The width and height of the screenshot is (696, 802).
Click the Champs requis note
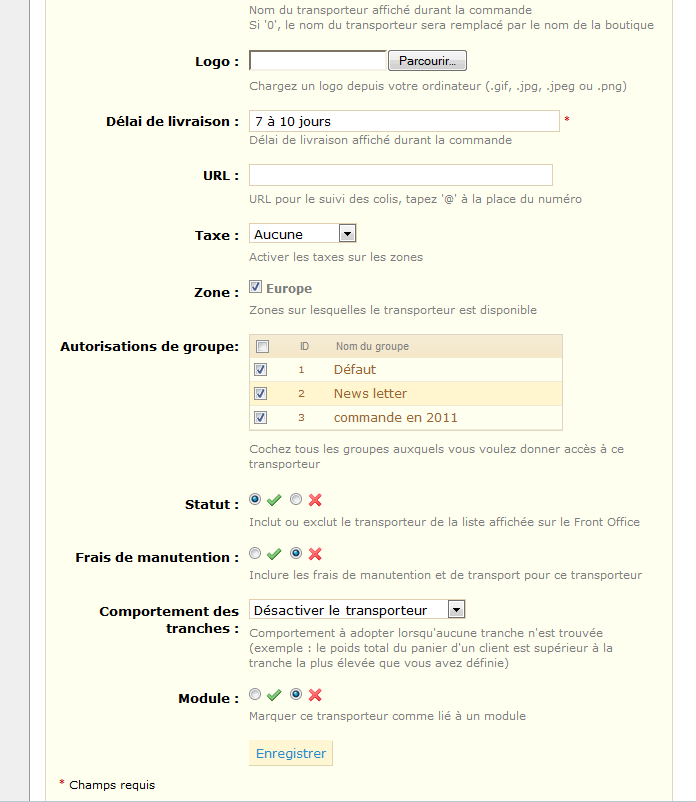(112, 785)
